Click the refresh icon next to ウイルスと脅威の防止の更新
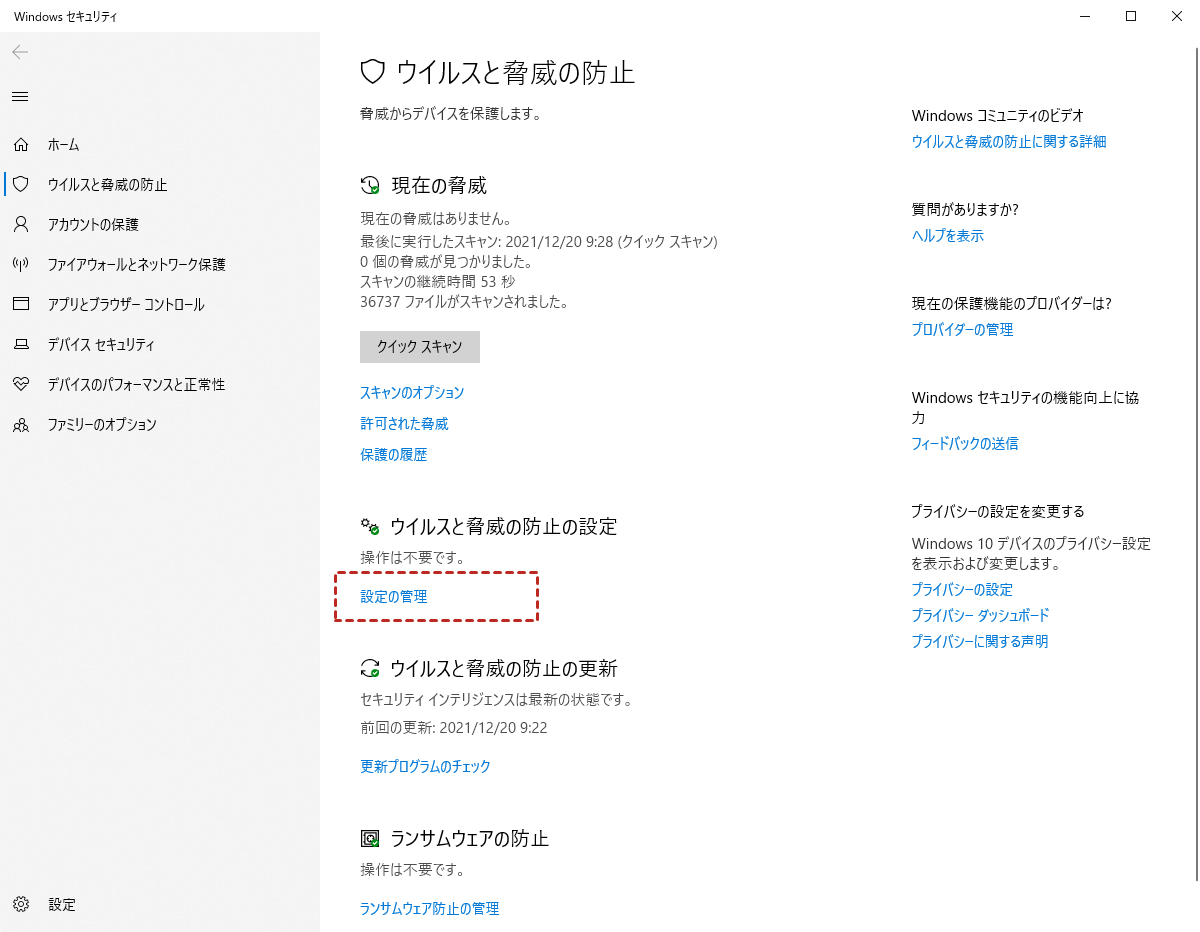This screenshot has width=1200, height=932. pos(370,668)
